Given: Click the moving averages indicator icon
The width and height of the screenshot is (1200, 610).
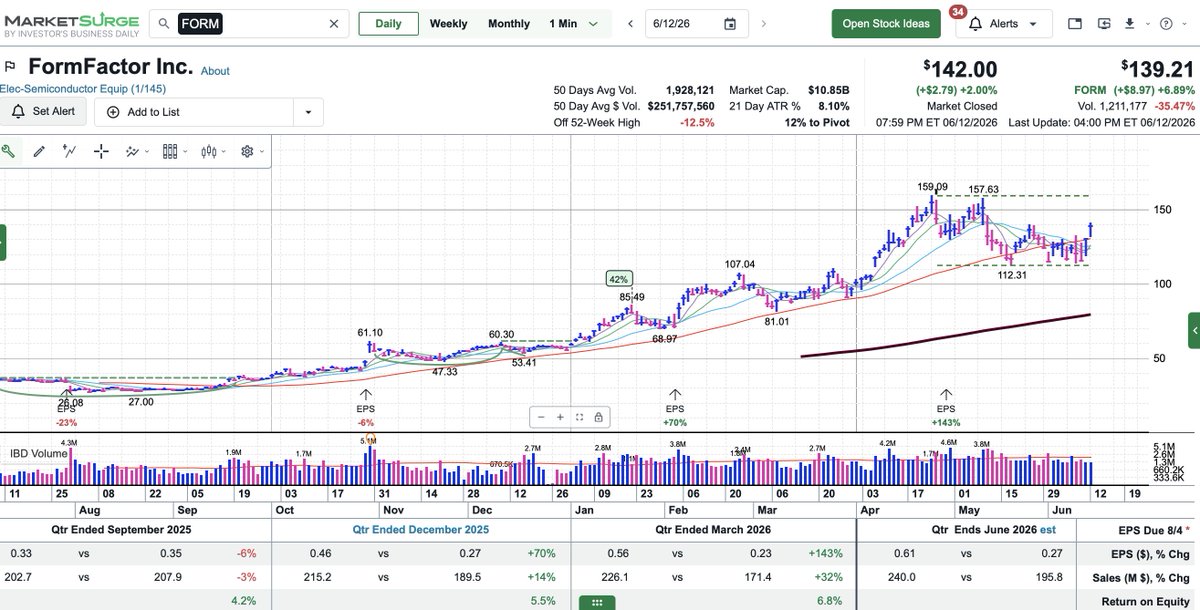Looking at the screenshot, I should [x=132, y=152].
